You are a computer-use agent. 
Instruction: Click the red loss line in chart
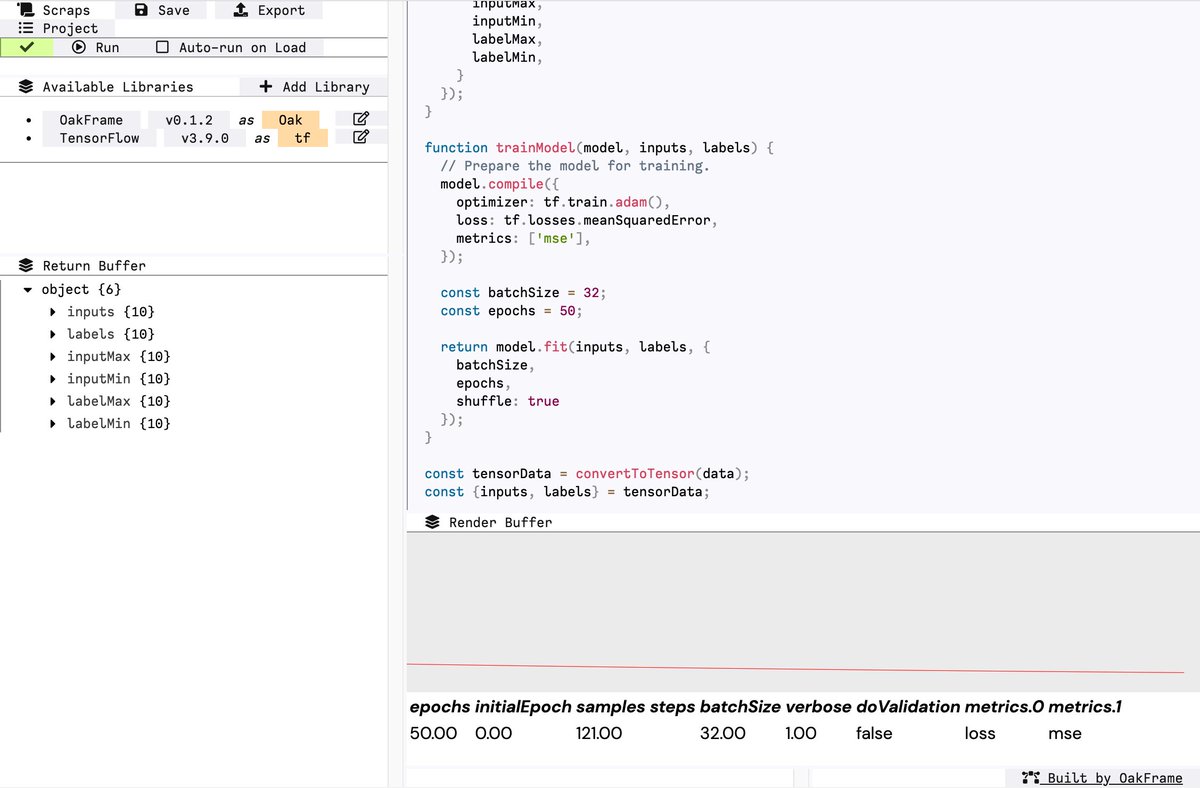click(x=795, y=668)
